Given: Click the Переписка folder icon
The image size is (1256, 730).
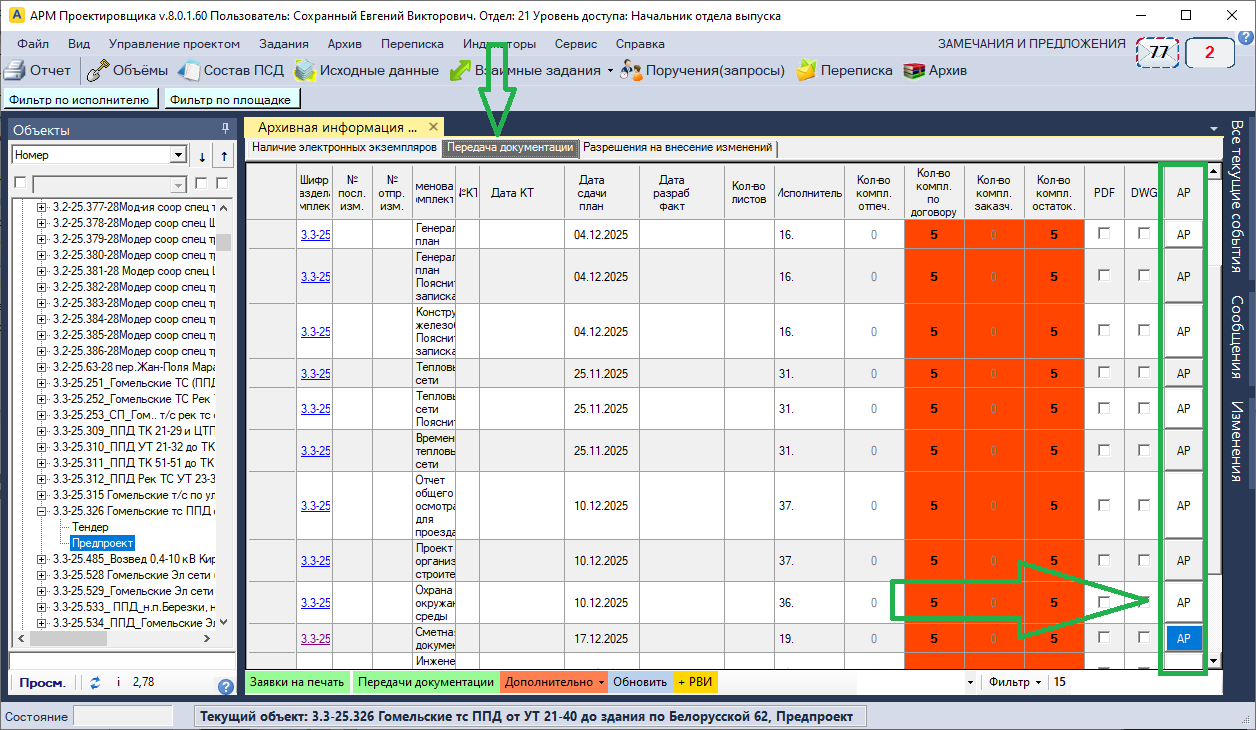Looking at the screenshot, I should 805,71.
